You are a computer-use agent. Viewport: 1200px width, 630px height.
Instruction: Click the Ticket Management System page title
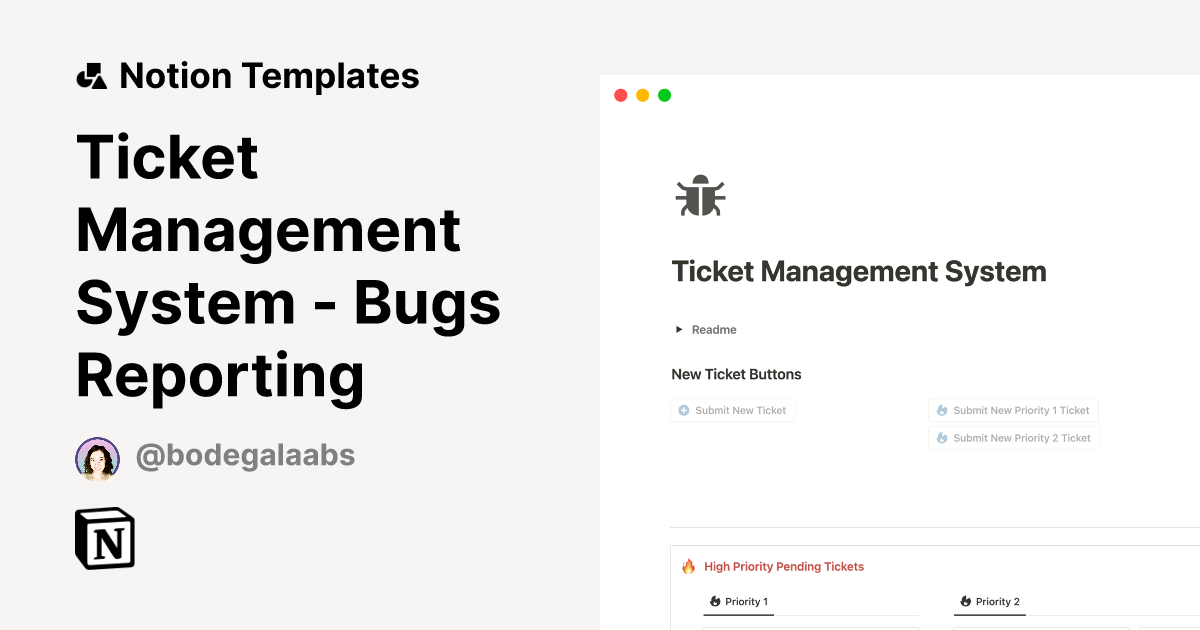[859, 272]
